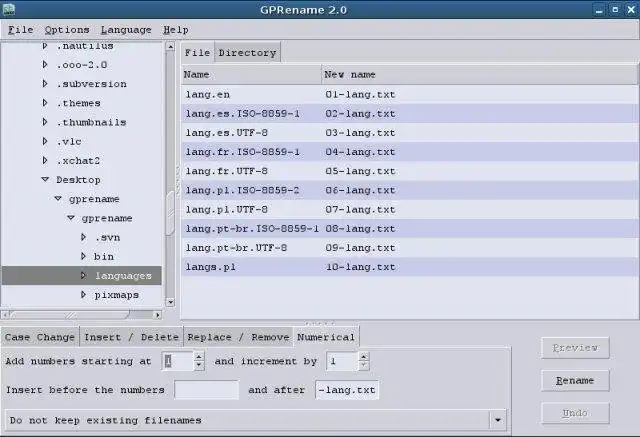Expand the languages folder
This screenshot has width=640, height=437.
pos(83,275)
